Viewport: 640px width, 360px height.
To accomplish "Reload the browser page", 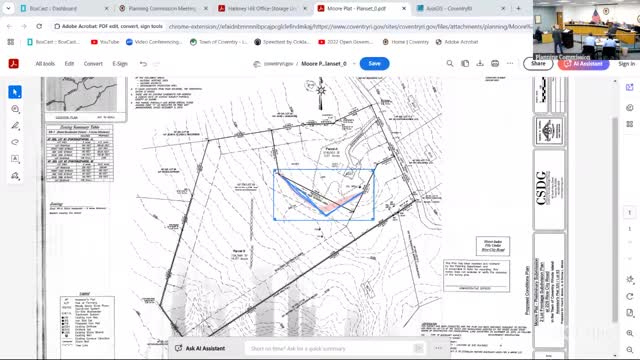I will (x=39, y=26).
